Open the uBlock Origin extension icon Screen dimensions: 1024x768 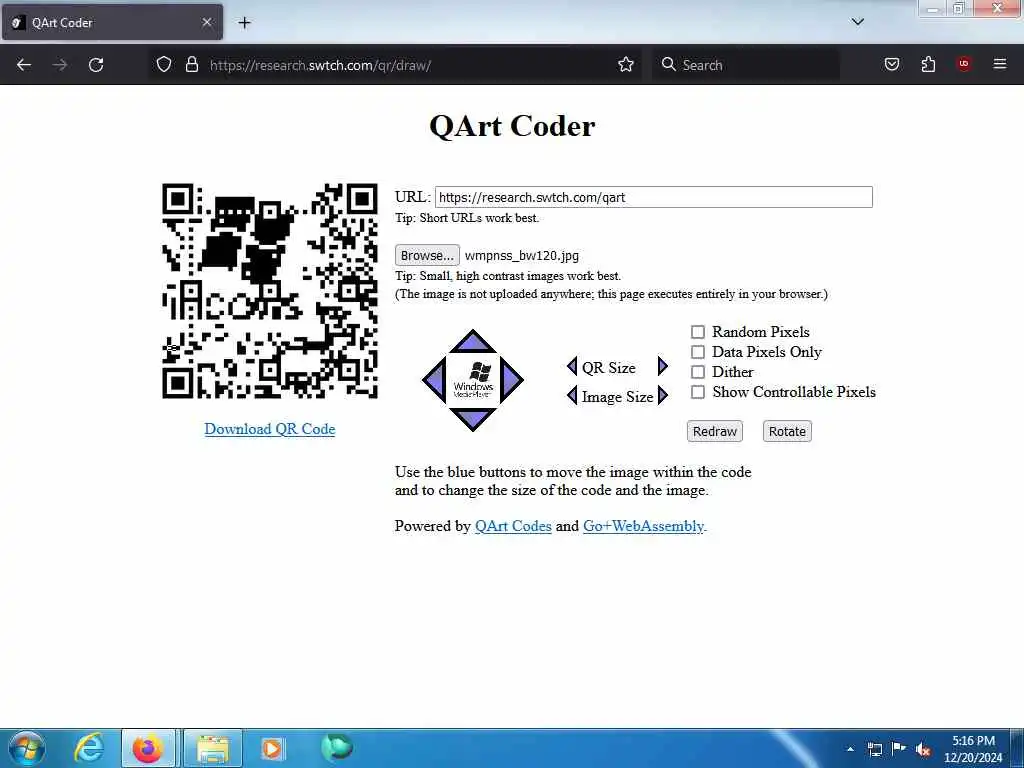pos(964,63)
